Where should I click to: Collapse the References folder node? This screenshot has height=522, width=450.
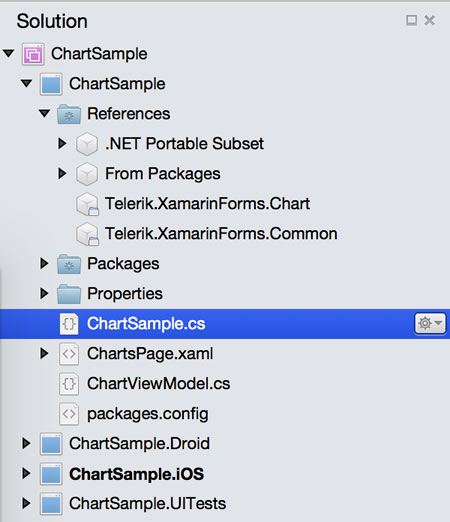[44, 113]
